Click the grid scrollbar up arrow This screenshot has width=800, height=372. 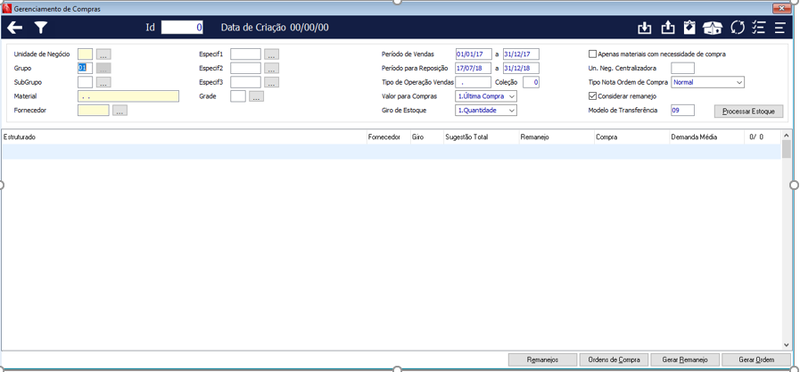pyautogui.click(x=786, y=136)
